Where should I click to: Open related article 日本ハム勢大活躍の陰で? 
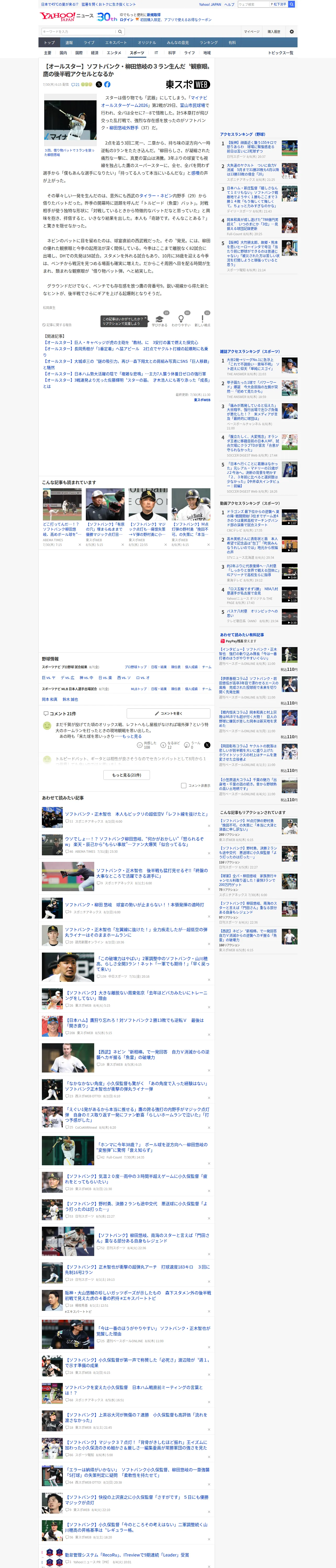point(124,374)
